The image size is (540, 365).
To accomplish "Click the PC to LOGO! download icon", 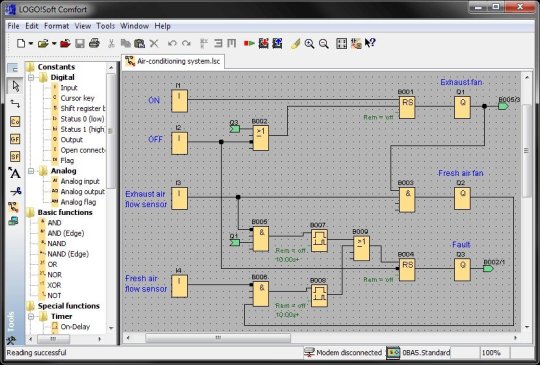I will click(x=263, y=43).
